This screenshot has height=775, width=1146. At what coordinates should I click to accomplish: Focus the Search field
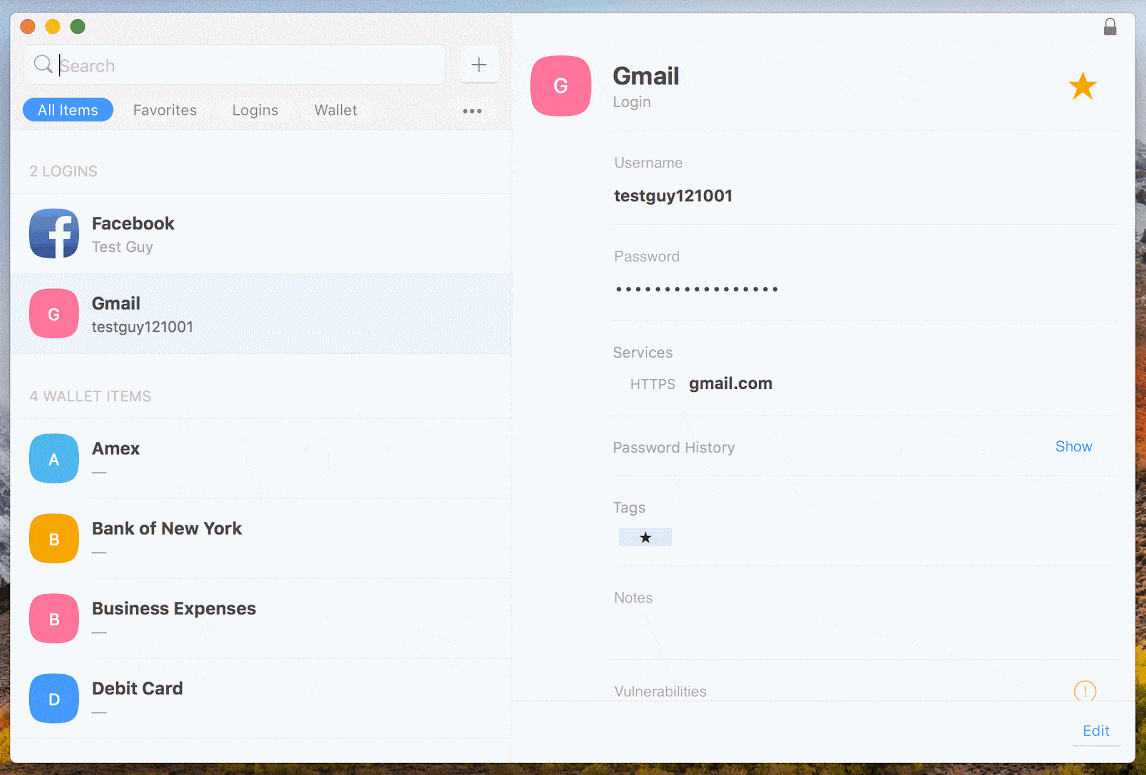click(x=235, y=65)
